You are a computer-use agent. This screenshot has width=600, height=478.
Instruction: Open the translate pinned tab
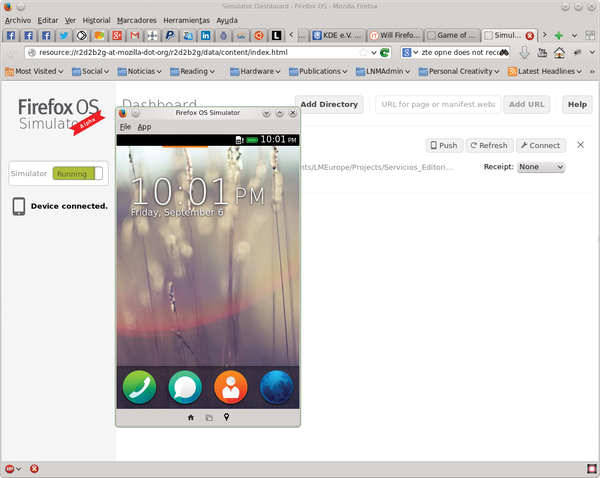(x=188, y=36)
